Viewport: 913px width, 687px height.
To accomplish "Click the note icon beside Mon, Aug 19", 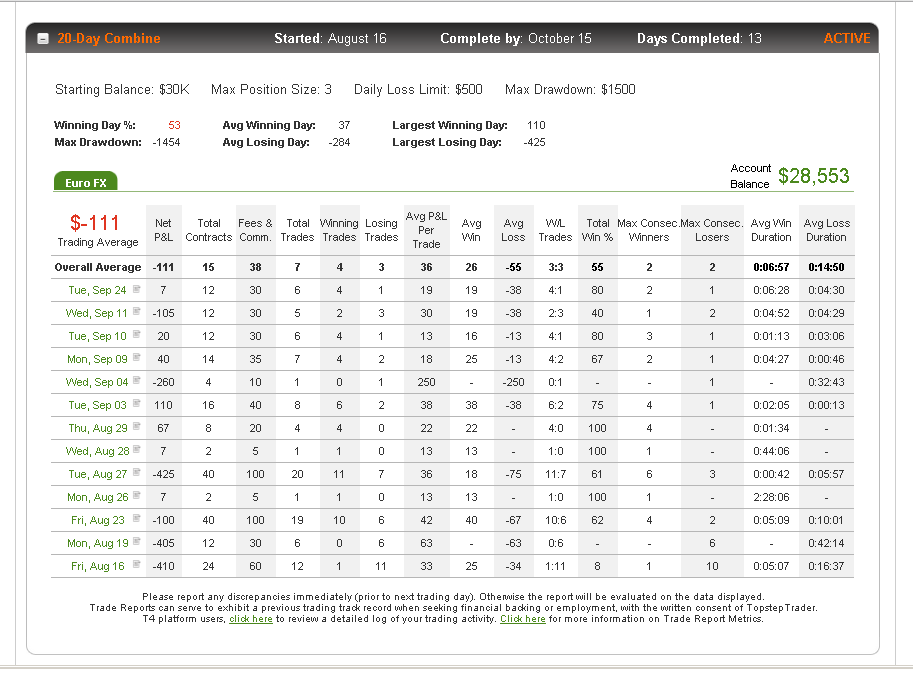I will tap(137, 541).
